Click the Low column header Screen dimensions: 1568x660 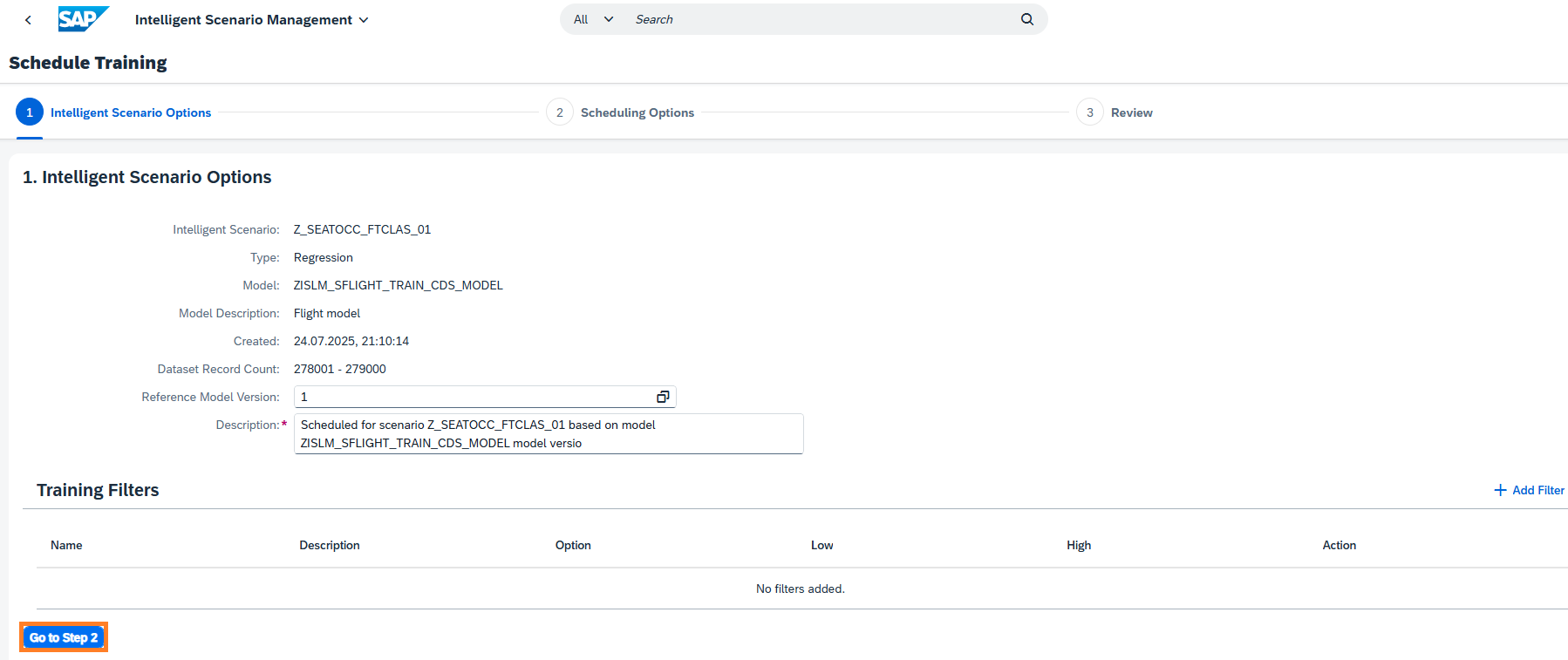tap(821, 545)
